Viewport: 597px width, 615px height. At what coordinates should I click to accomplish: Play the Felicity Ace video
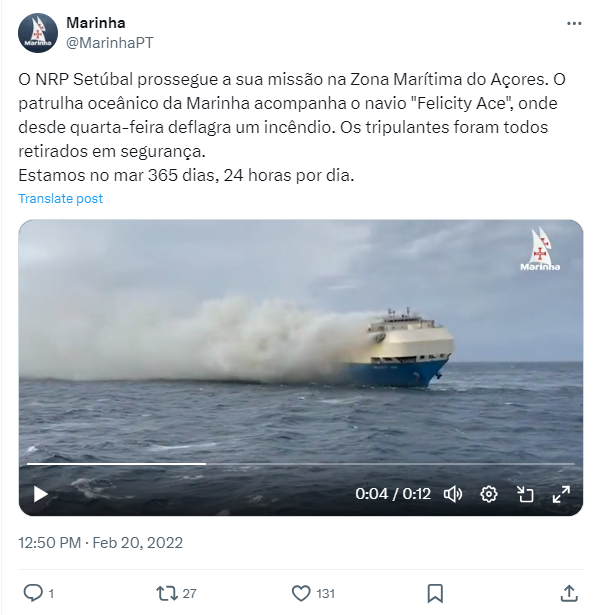40,494
